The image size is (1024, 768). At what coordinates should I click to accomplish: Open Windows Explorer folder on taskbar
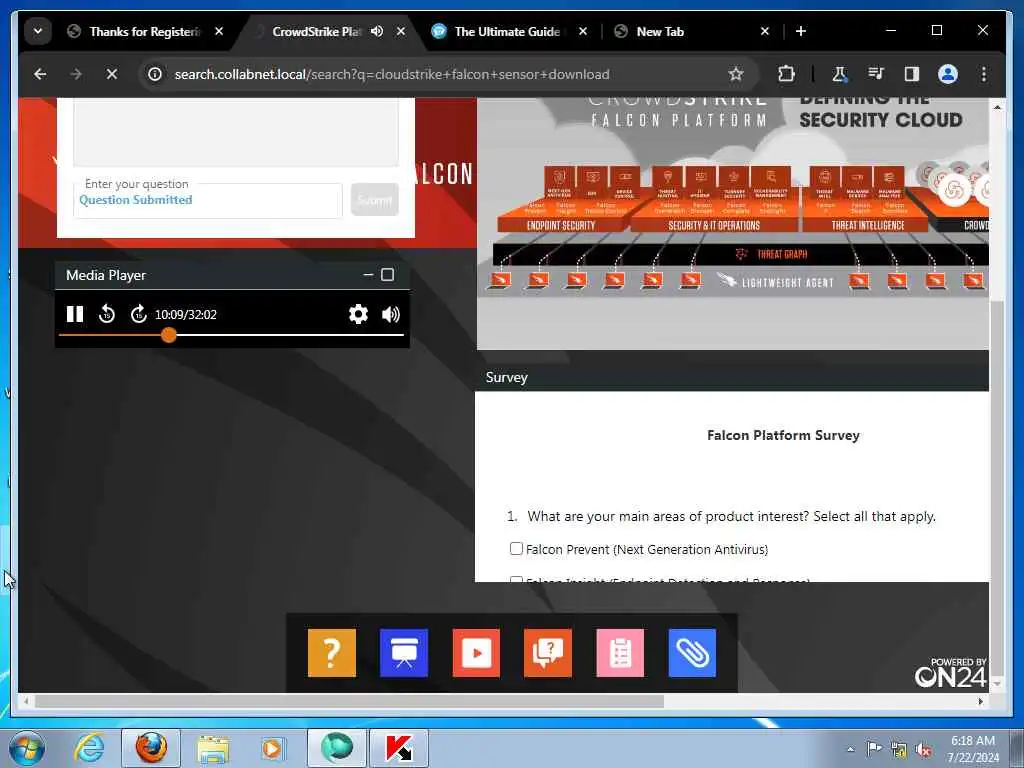click(x=213, y=748)
